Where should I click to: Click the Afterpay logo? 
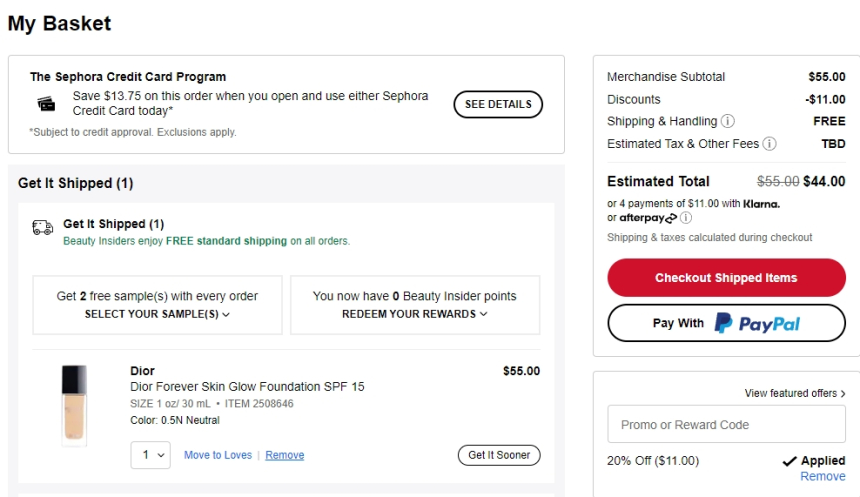click(648, 218)
